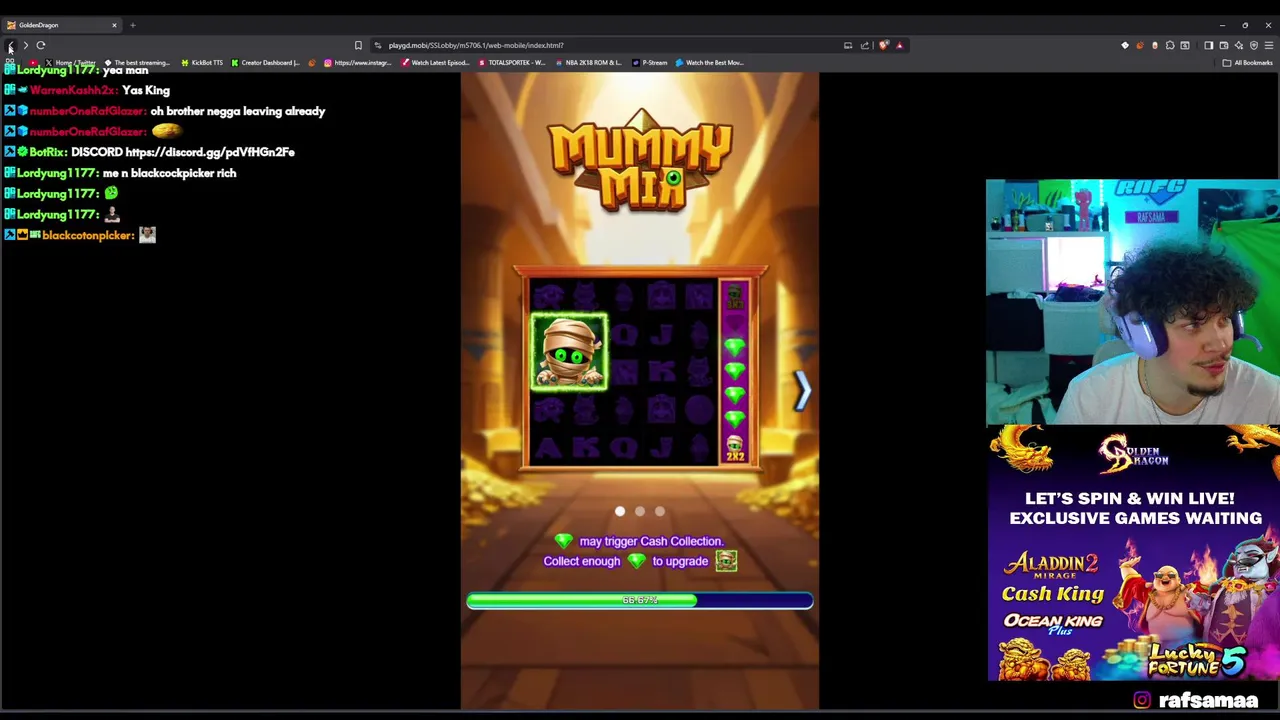
Task: Open the YouTube bookmark icon
Action: (x=33, y=62)
